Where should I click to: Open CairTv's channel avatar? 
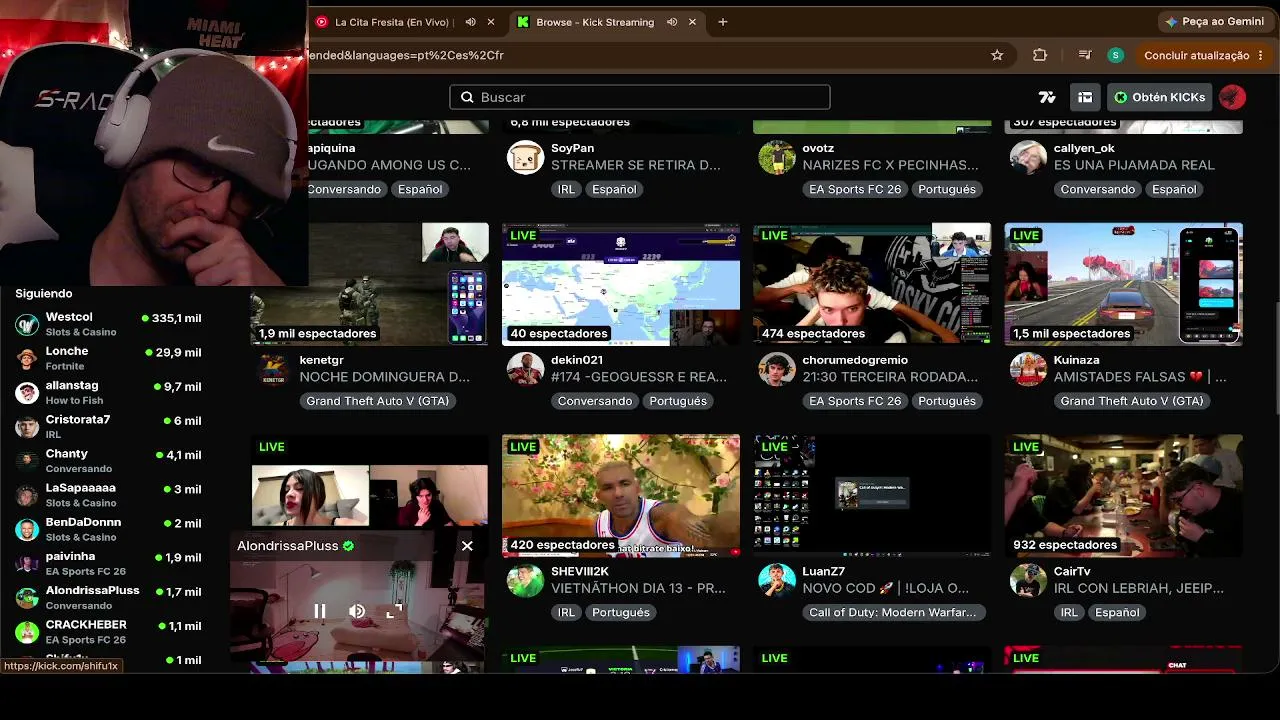[1028, 580]
